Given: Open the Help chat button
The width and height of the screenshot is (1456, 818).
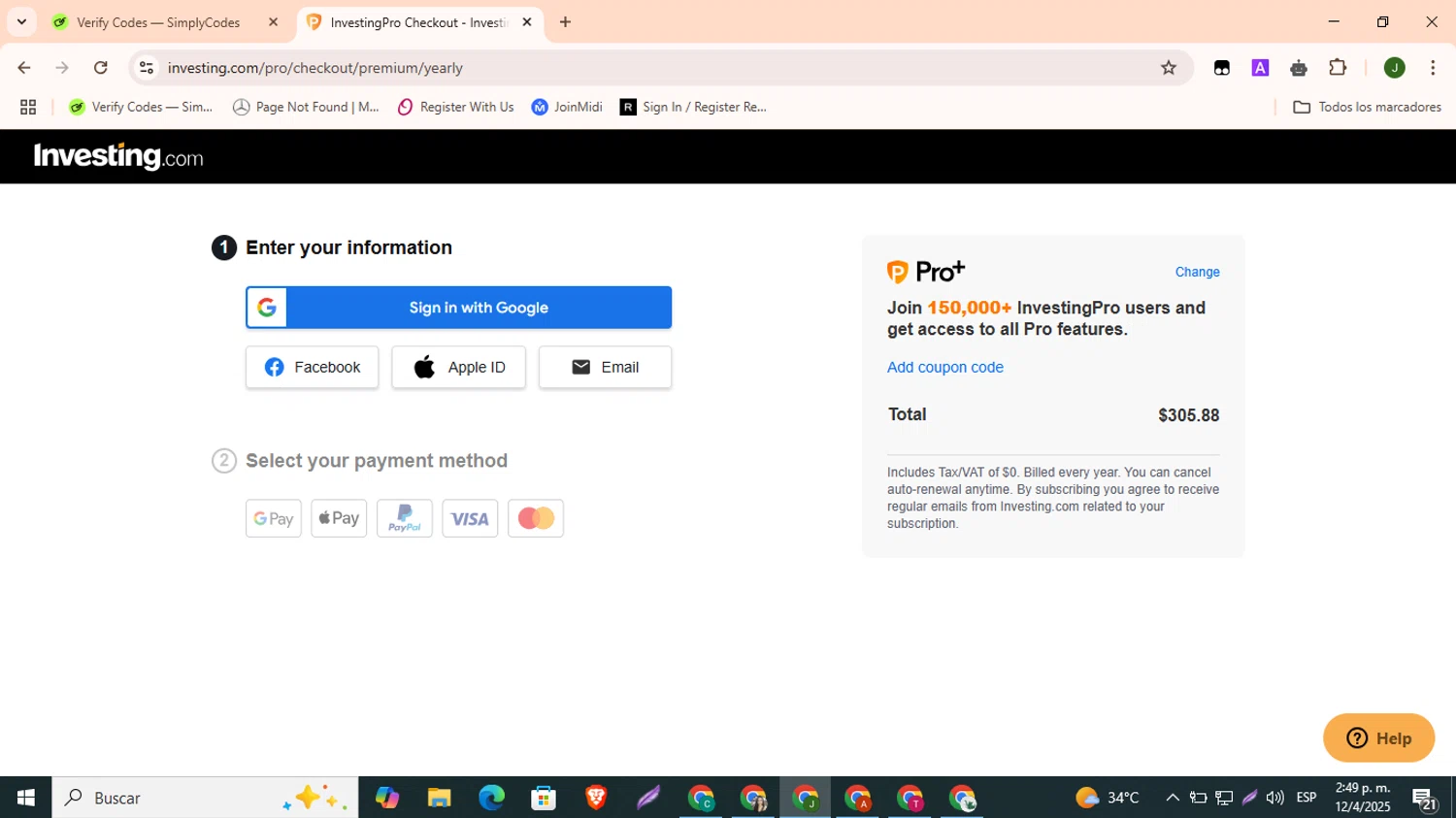Looking at the screenshot, I should tap(1378, 738).
